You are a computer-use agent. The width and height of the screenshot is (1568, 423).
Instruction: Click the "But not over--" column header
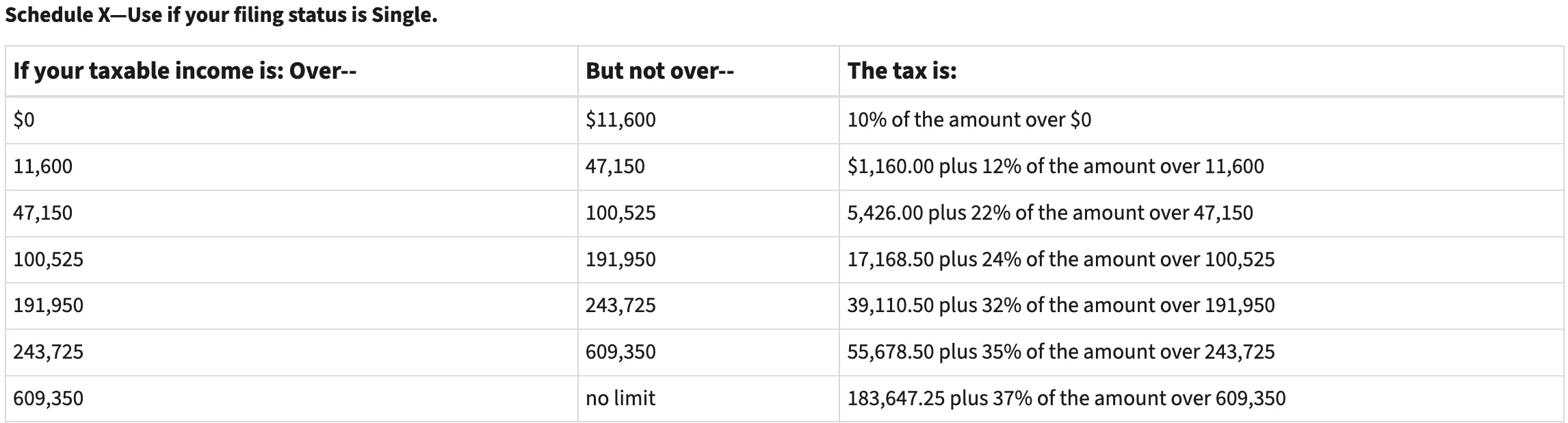point(659,71)
